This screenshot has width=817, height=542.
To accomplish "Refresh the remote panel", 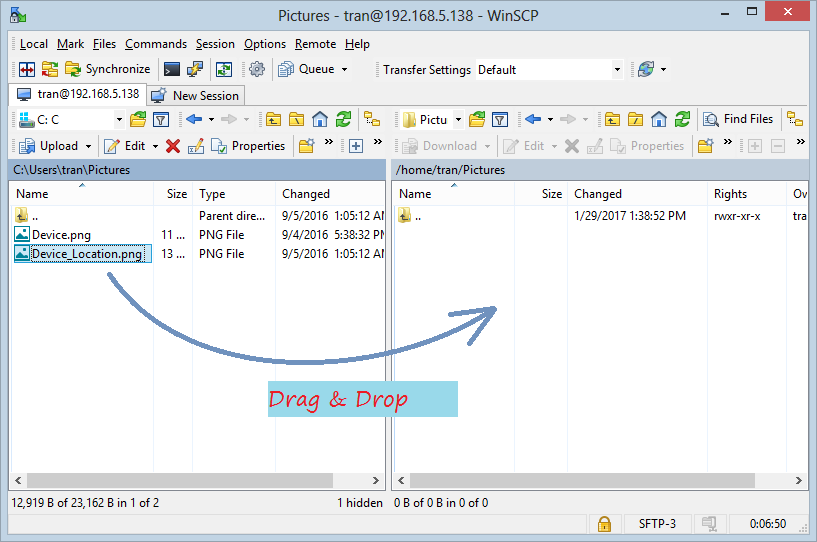I will (683, 120).
